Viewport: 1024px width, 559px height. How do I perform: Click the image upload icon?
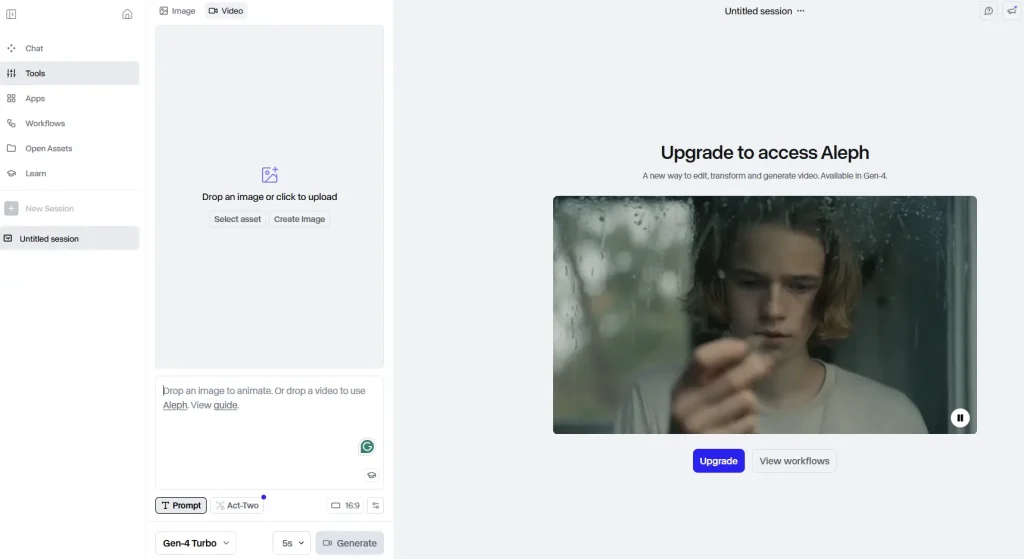(x=269, y=175)
